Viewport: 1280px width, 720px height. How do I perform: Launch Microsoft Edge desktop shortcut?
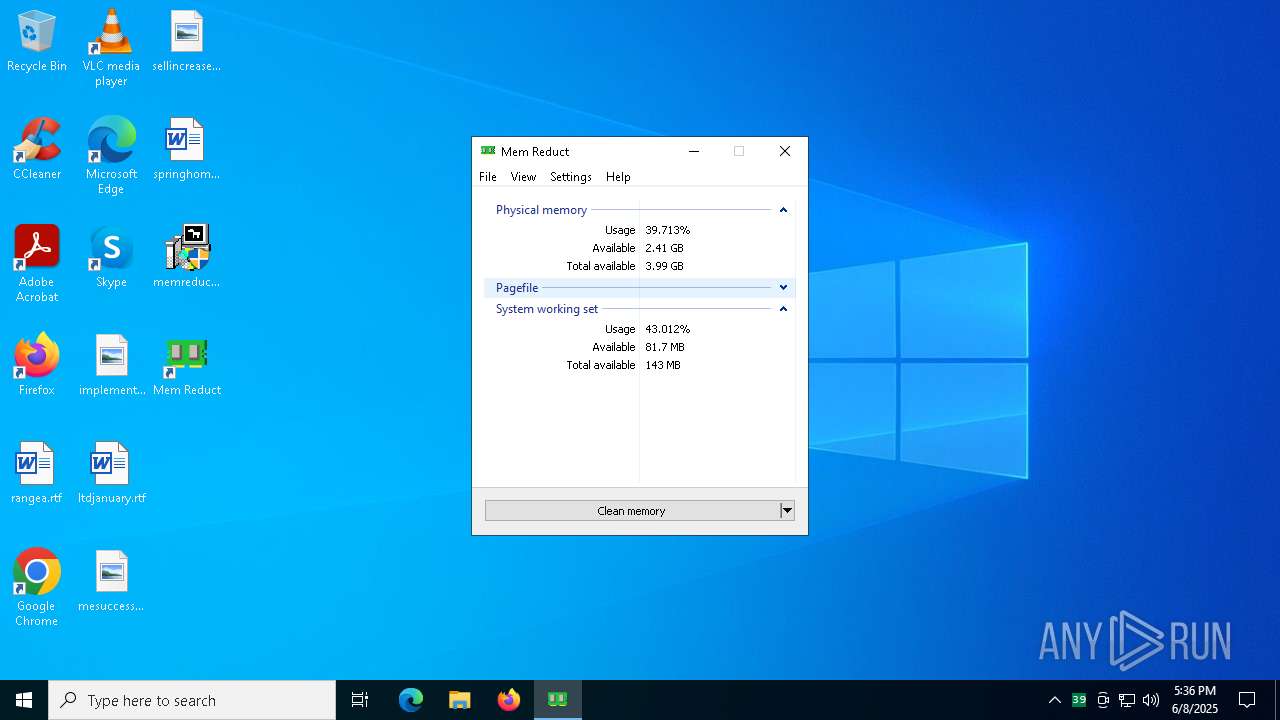tap(111, 156)
